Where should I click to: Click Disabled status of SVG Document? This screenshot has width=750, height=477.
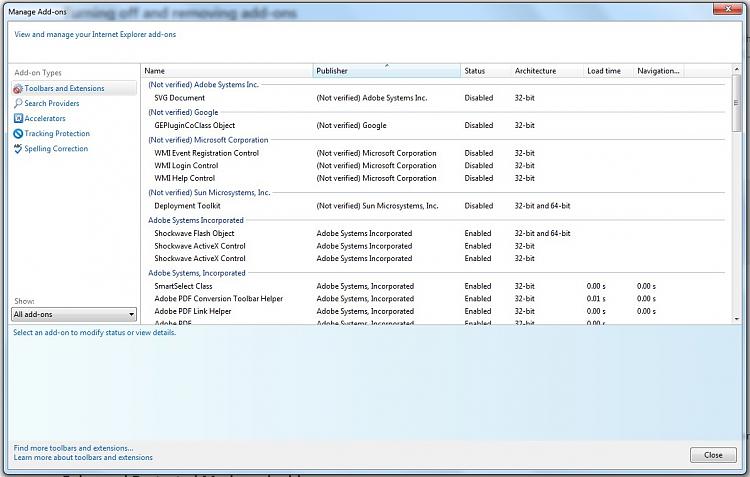(478, 98)
